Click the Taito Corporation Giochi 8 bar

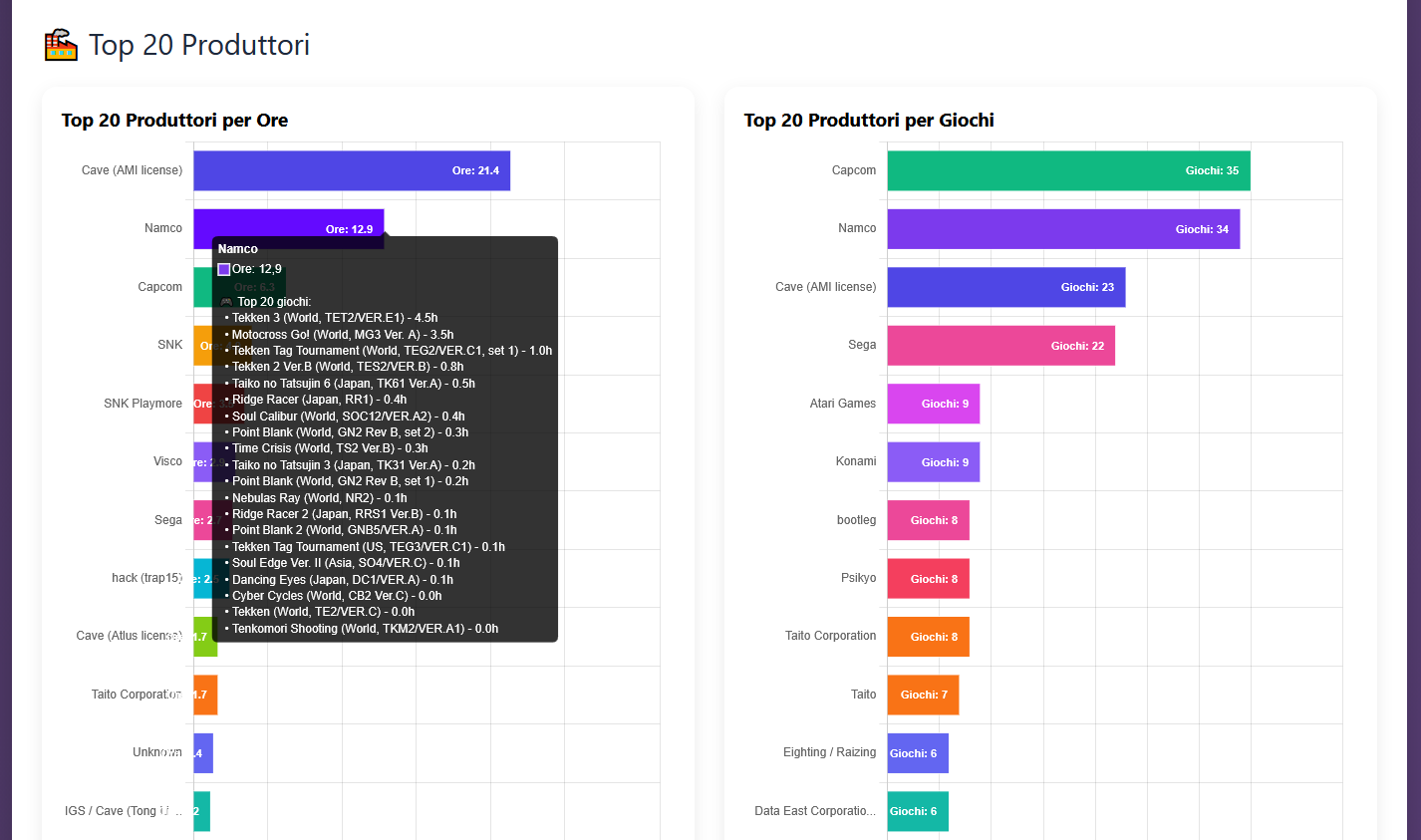(x=929, y=637)
